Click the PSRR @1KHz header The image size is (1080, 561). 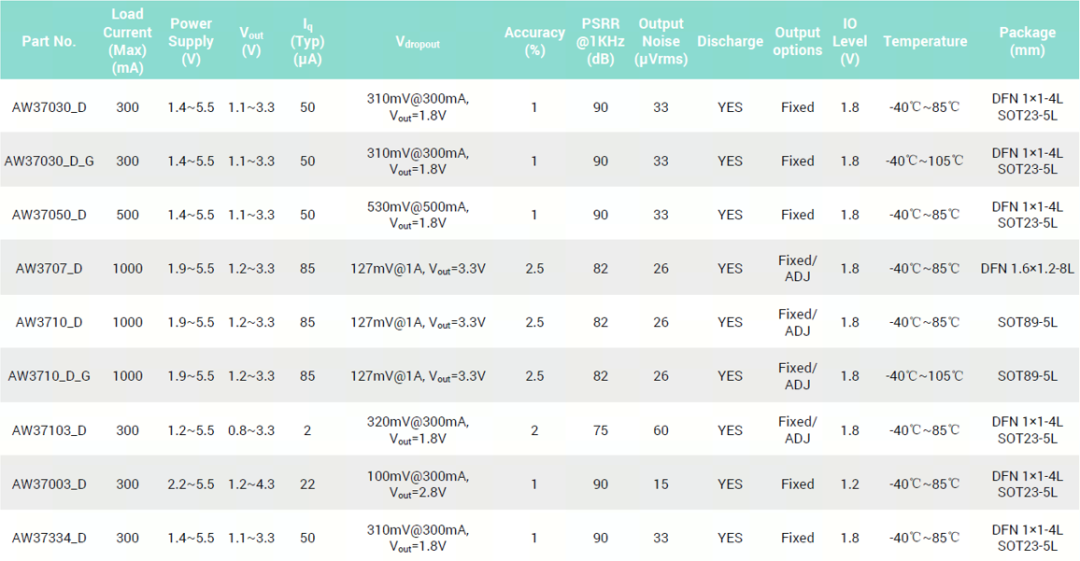click(x=601, y=41)
